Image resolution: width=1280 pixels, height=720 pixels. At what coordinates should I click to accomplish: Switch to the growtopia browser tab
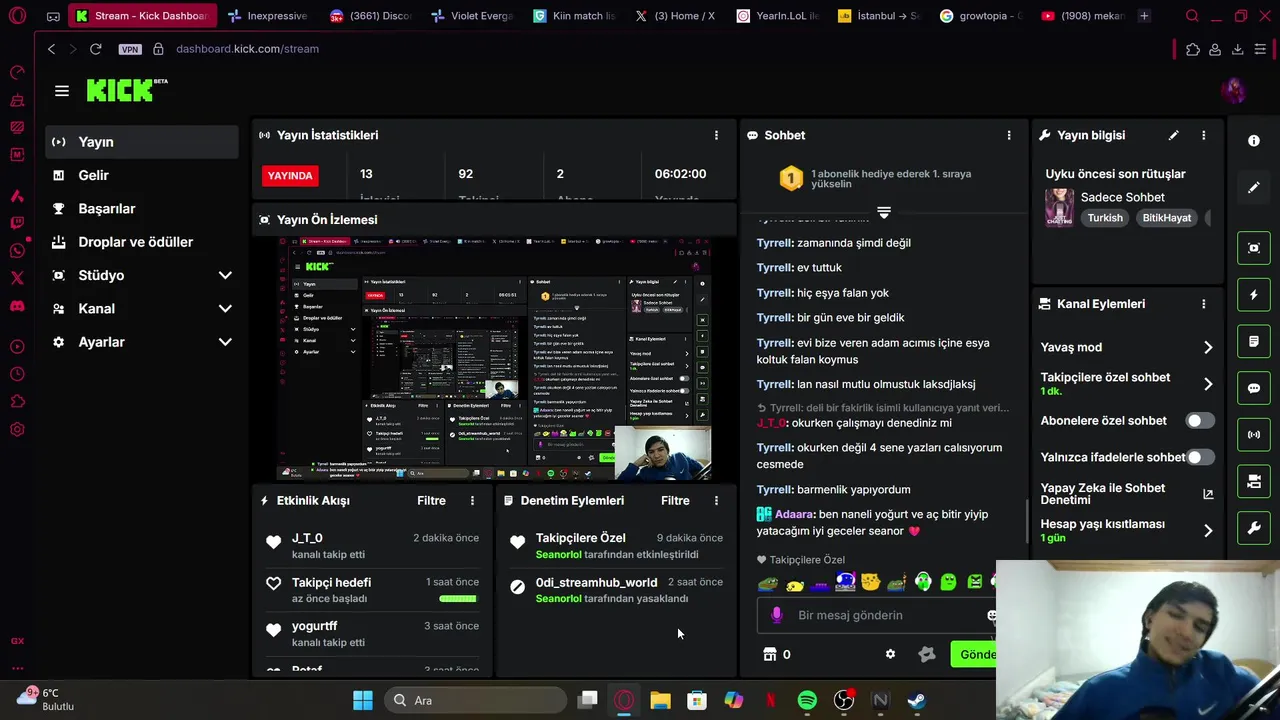point(981,16)
